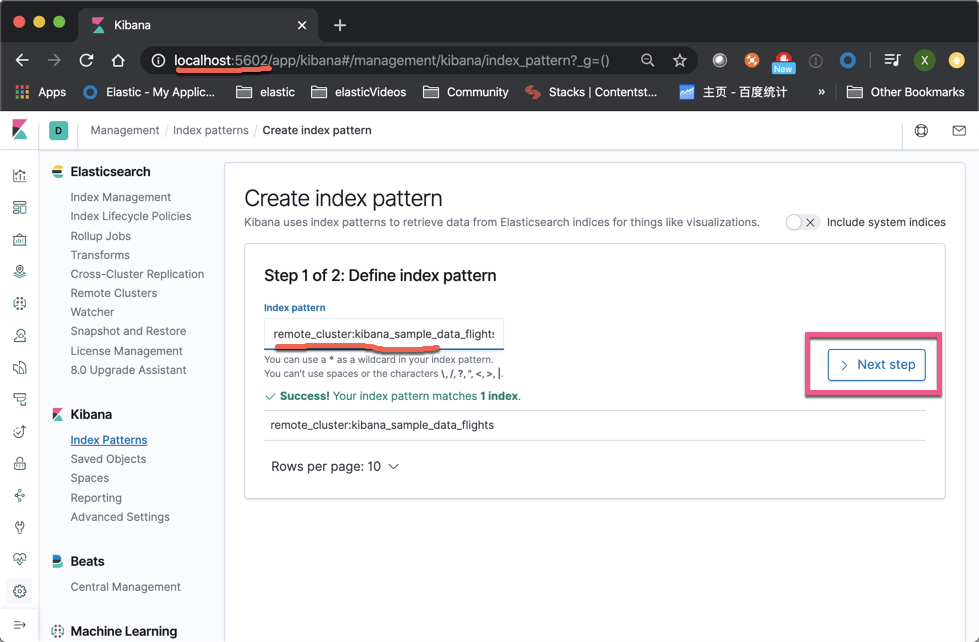Click the Uptime clock icon in the sidebar

tap(19, 430)
